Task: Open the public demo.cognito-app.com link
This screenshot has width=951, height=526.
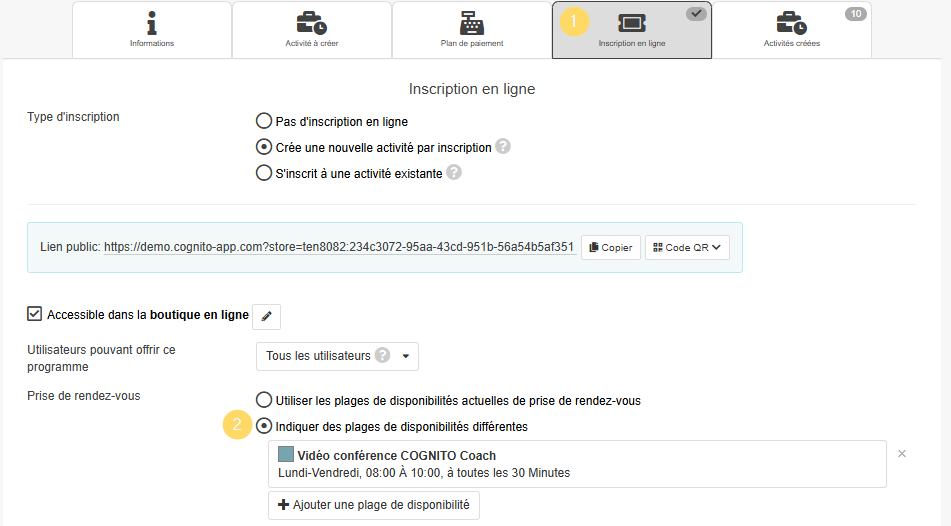Action: (339, 247)
